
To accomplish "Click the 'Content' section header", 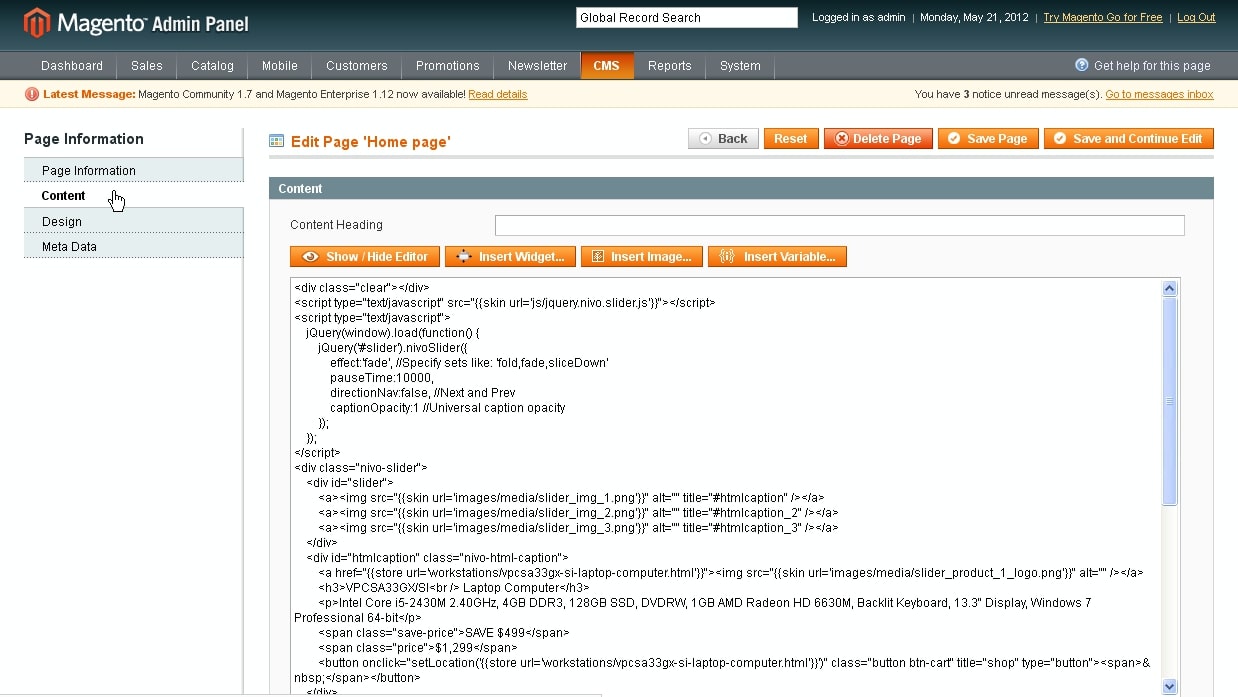I will point(741,188).
